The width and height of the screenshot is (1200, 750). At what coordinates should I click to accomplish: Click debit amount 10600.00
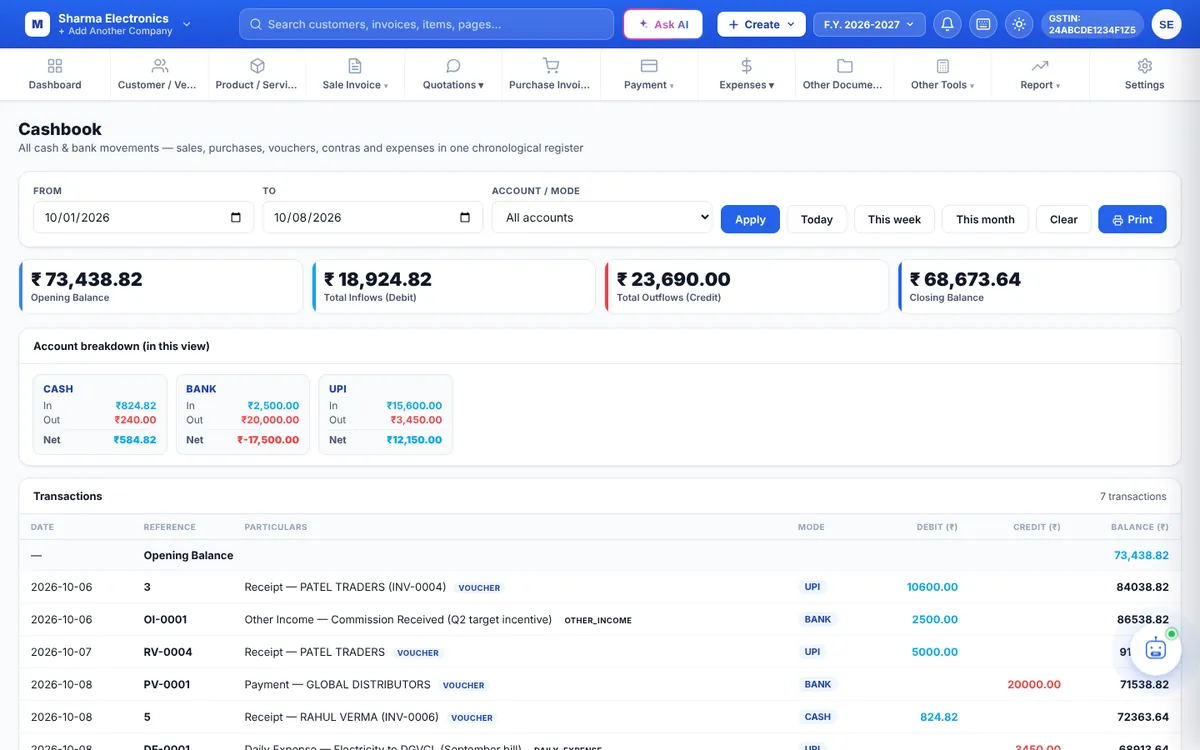tap(932, 587)
